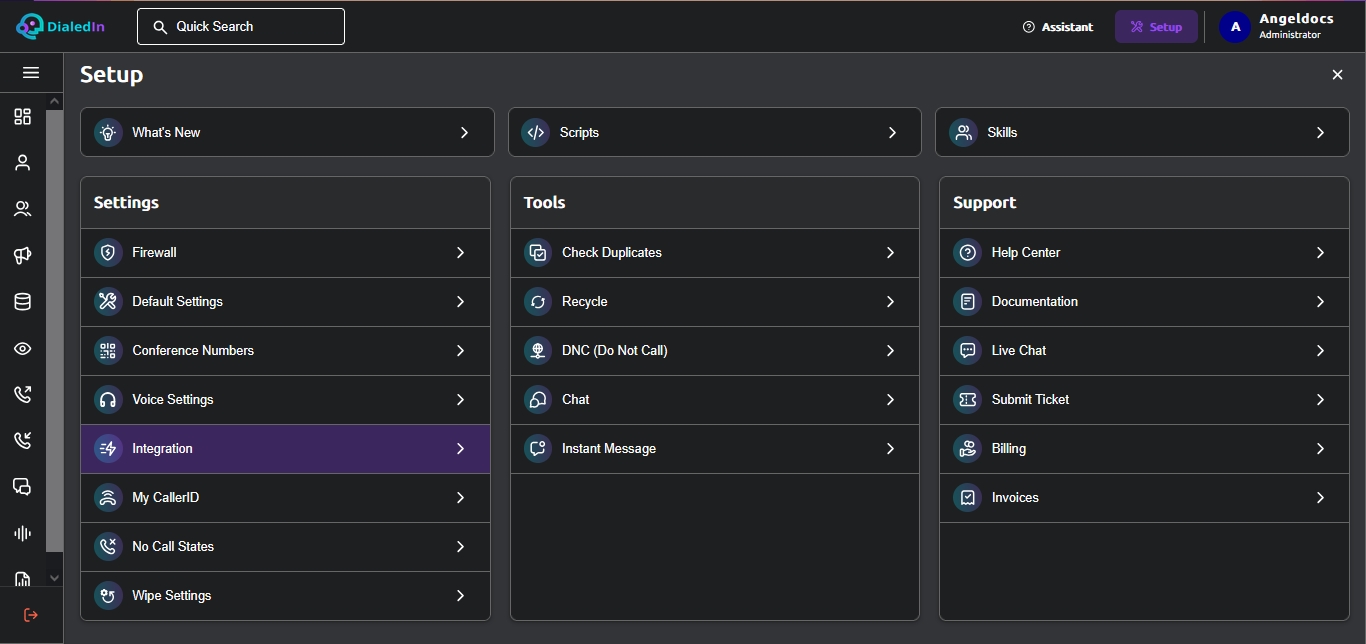
Task: Toggle the hamburger menu in sidebar
Action: point(31,73)
